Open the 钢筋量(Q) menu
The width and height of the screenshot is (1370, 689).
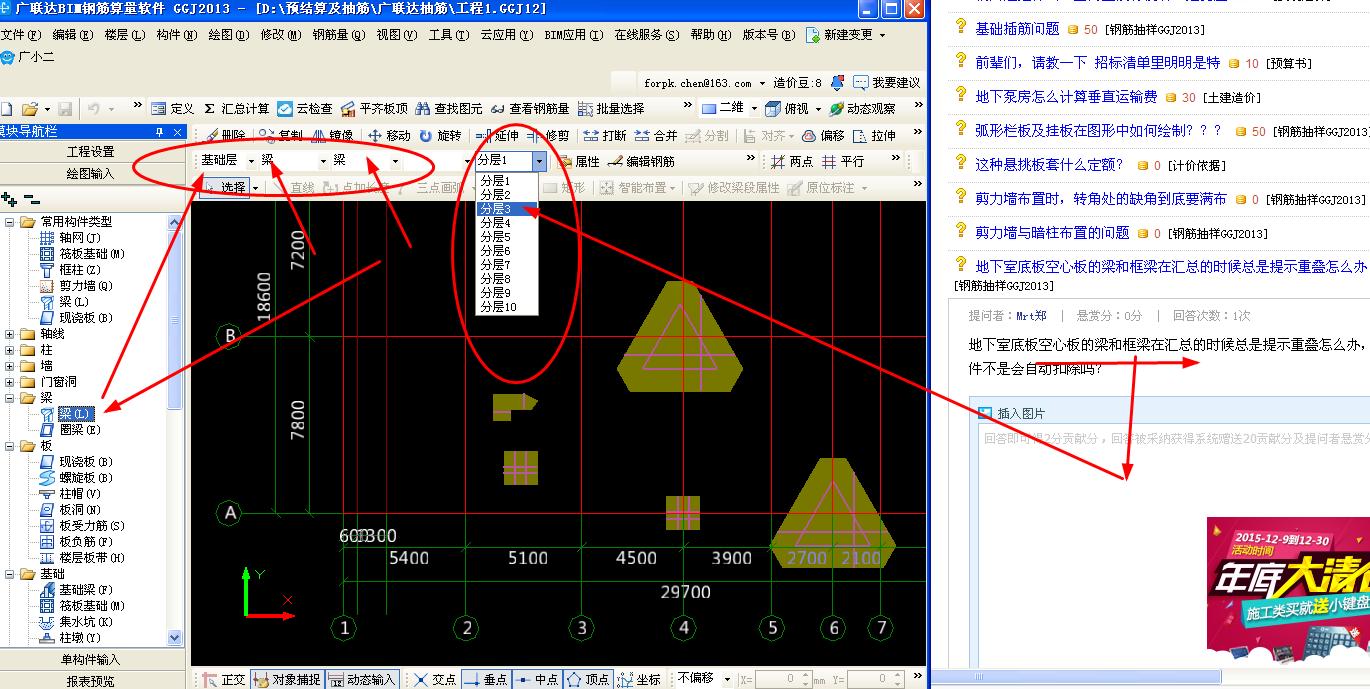[339, 34]
